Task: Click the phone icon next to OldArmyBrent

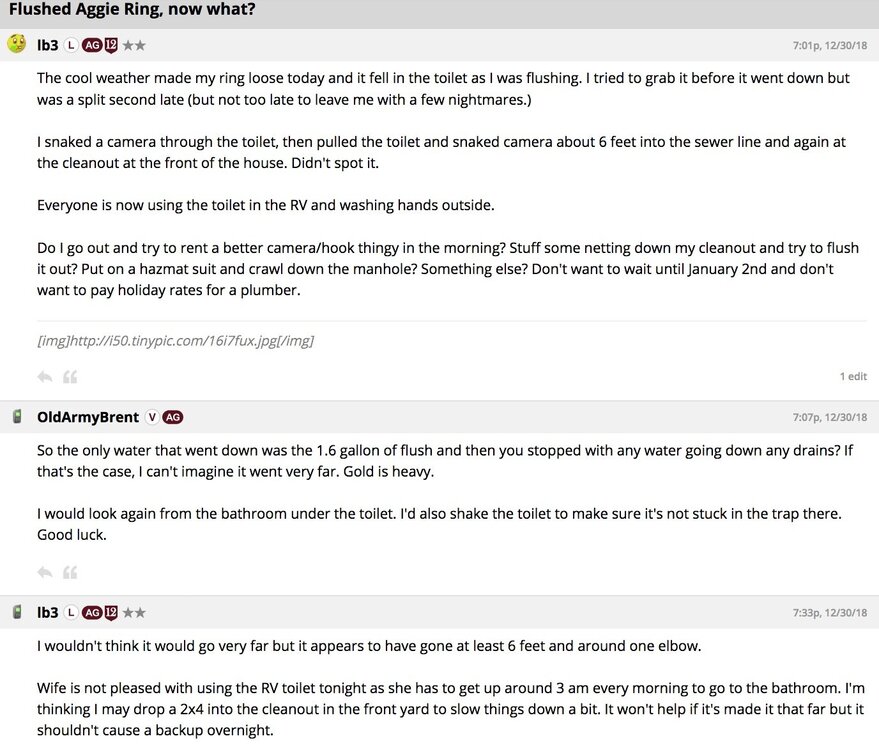Action: coord(17,417)
